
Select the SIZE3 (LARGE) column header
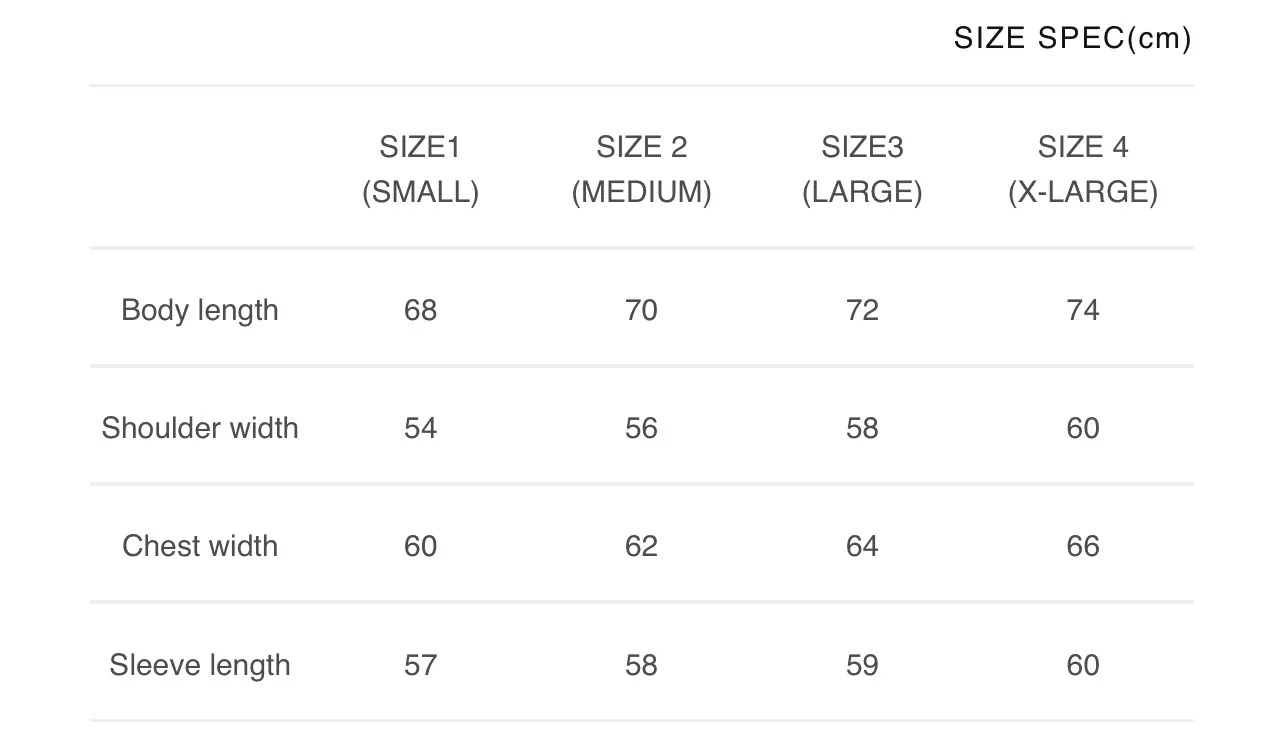click(862, 169)
